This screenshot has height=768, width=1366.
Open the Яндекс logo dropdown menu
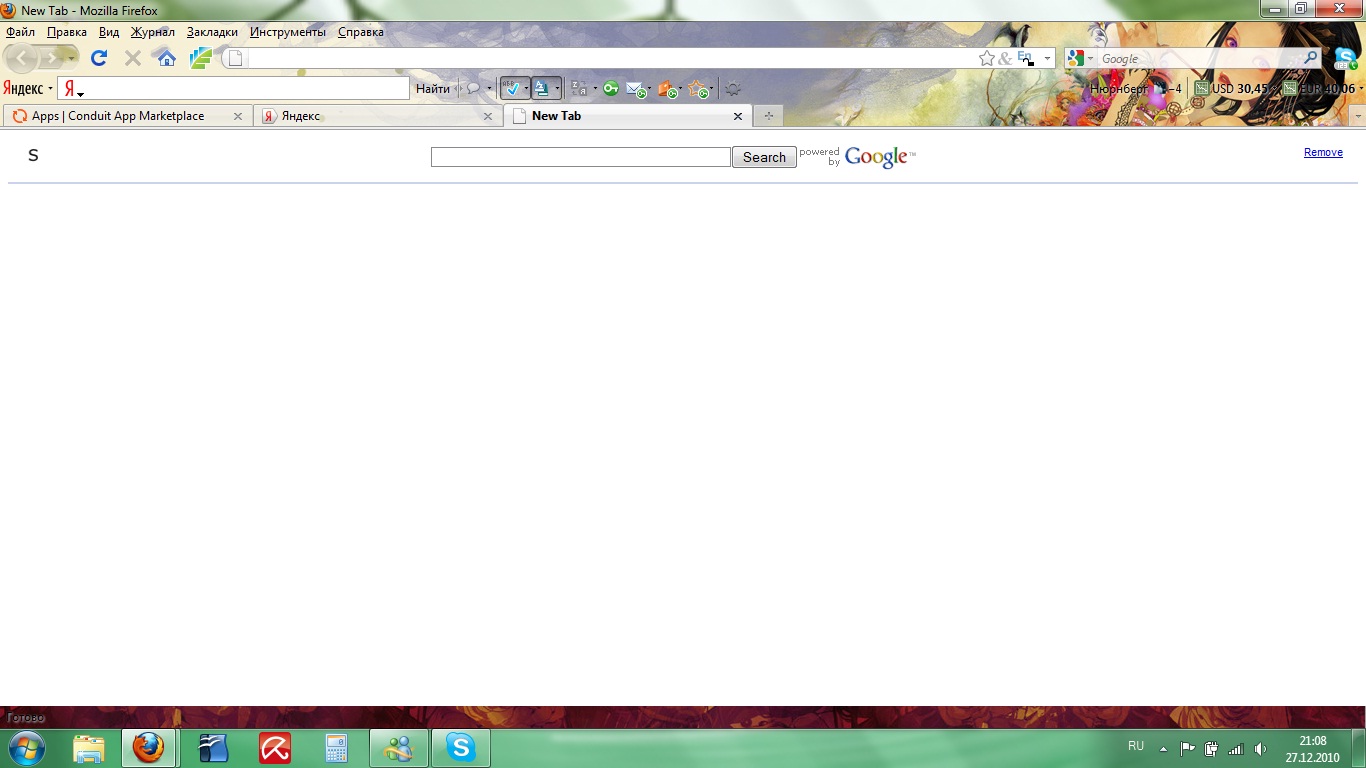(28, 89)
